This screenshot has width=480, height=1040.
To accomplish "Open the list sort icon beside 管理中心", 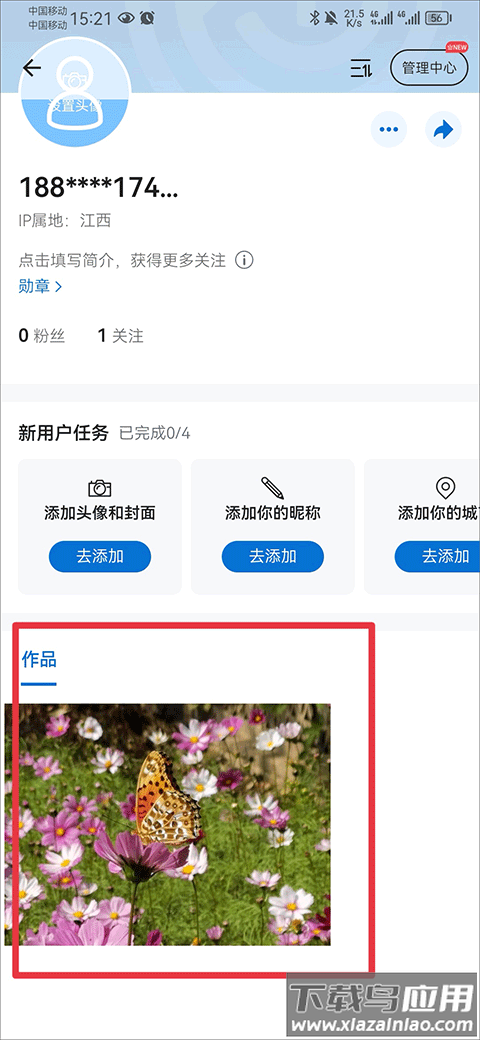I will (x=361, y=68).
